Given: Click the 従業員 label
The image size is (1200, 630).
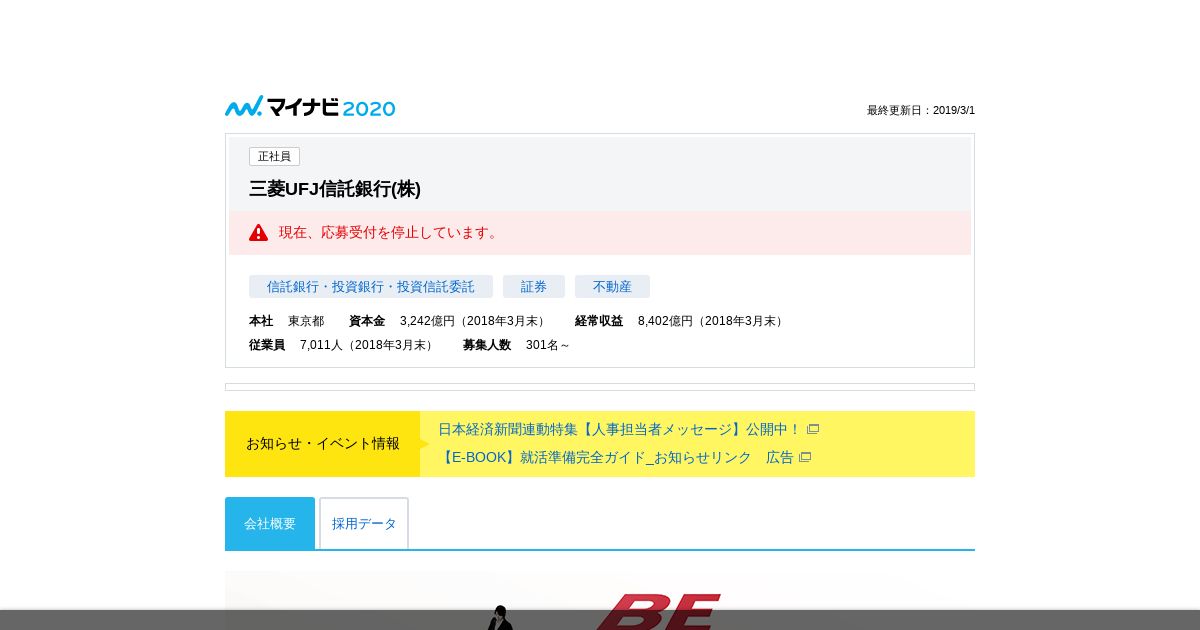Looking at the screenshot, I should coord(267,345).
